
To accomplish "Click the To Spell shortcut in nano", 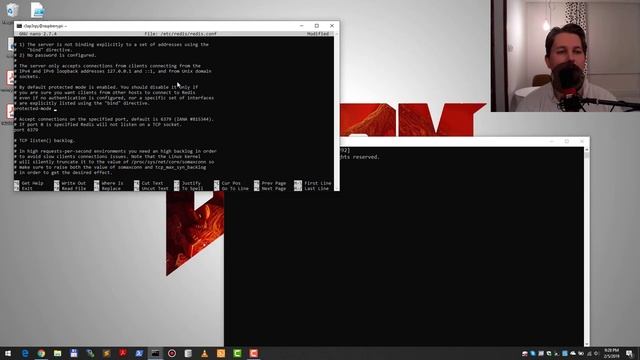I will [x=189, y=189].
